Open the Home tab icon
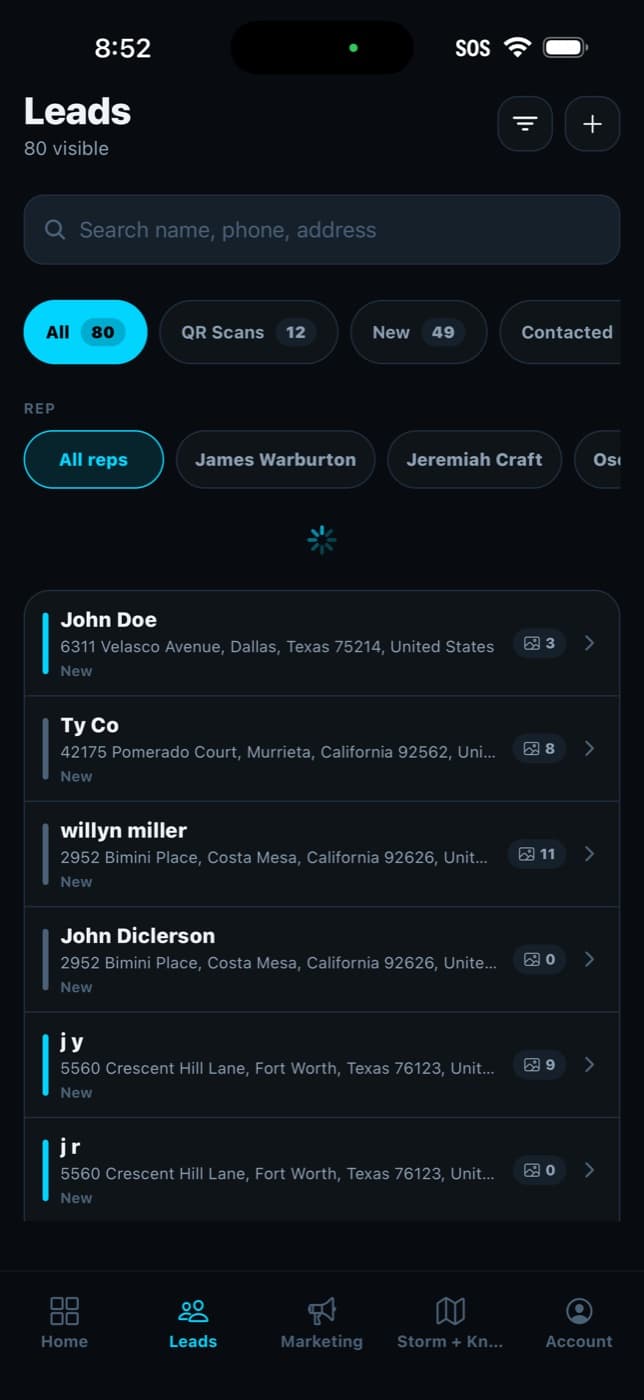644x1400 pixels. coord(64,1310)
